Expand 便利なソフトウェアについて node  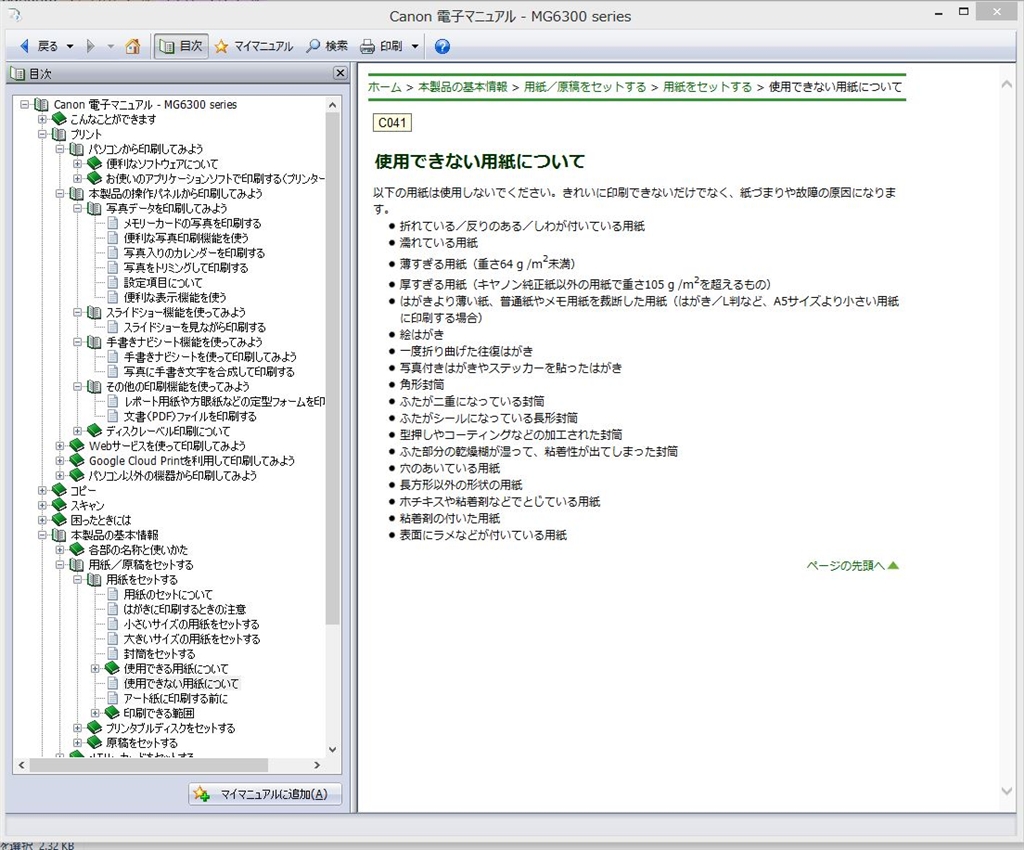click(x=77, y=164)
